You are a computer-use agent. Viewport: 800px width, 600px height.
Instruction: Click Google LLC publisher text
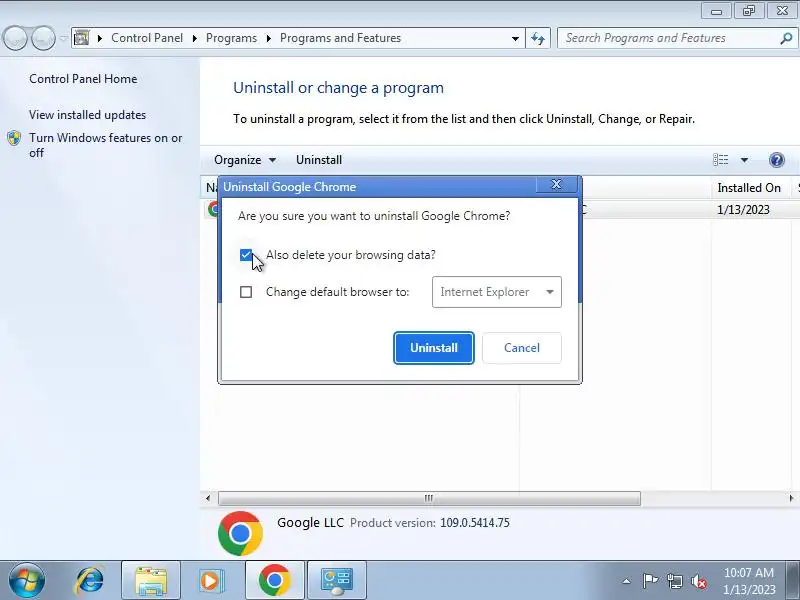310,523
